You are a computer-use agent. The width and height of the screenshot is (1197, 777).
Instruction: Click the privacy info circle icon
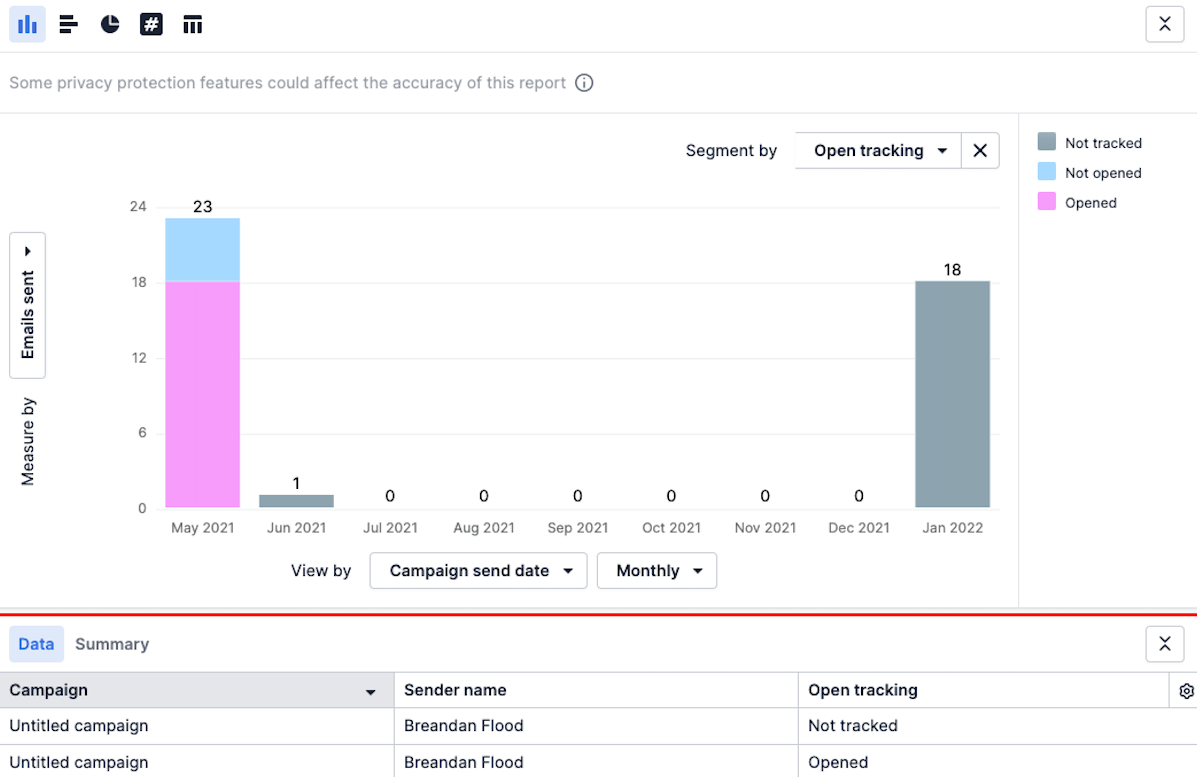(x=584, y=83)
